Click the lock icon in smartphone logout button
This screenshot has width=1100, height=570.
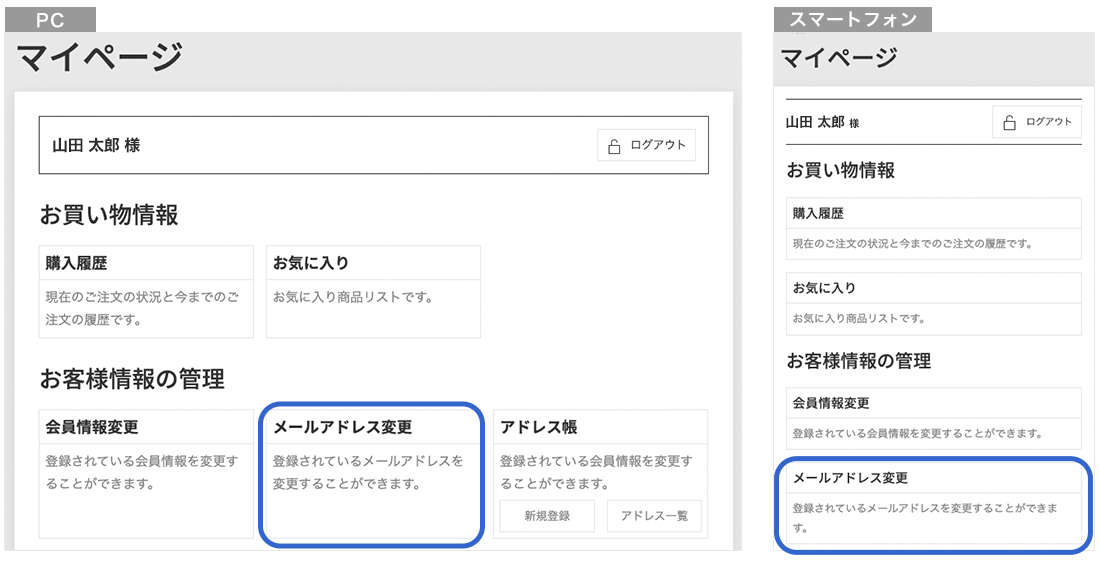(1009, 123)
